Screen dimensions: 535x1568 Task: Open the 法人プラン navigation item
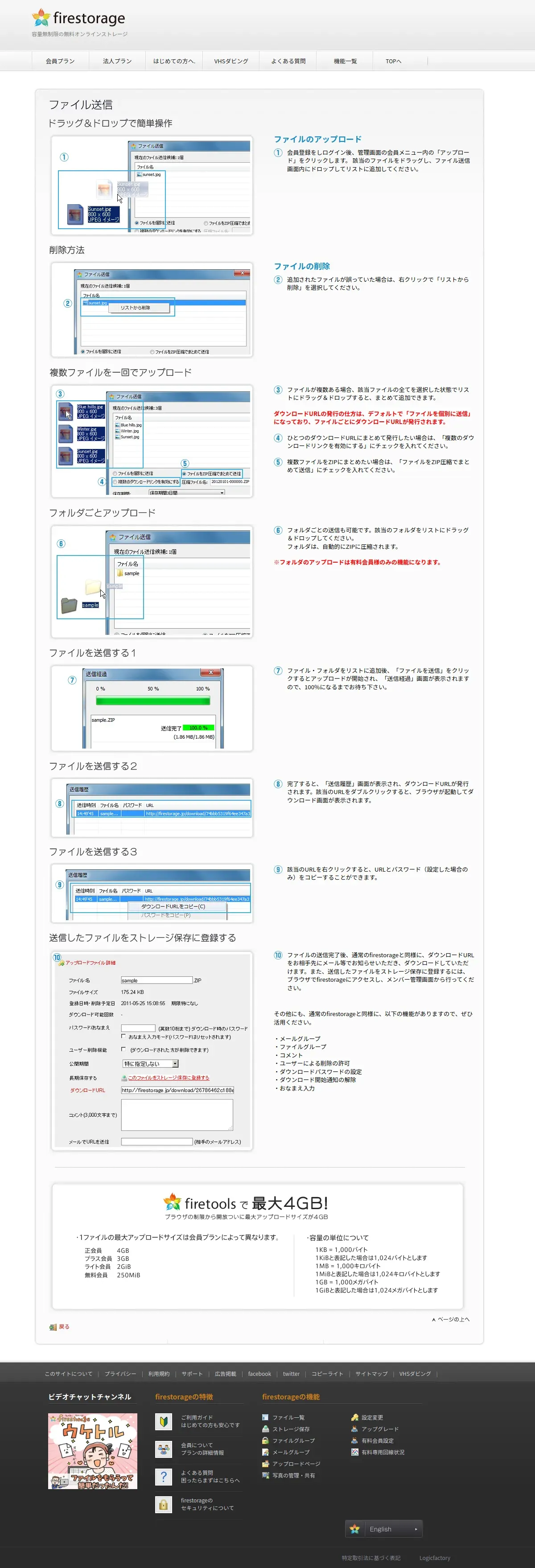[117, 61]
